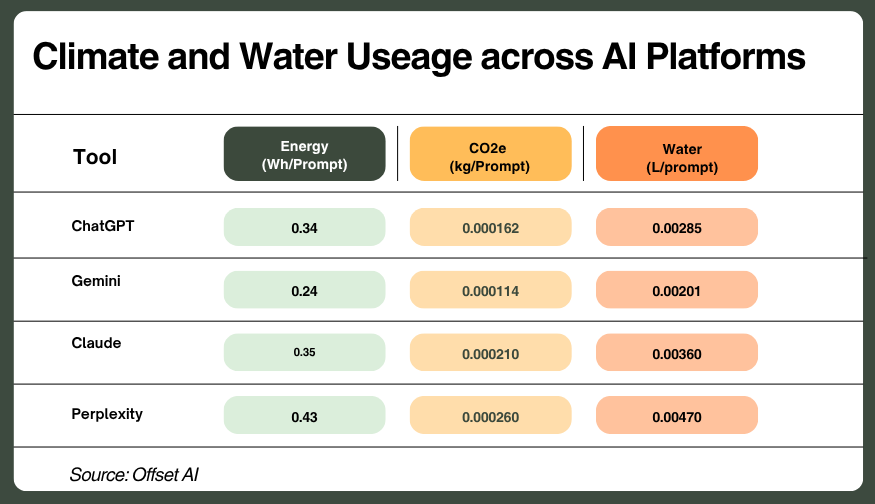Select Perplexity energy value 0.43

tap(304, 416)
